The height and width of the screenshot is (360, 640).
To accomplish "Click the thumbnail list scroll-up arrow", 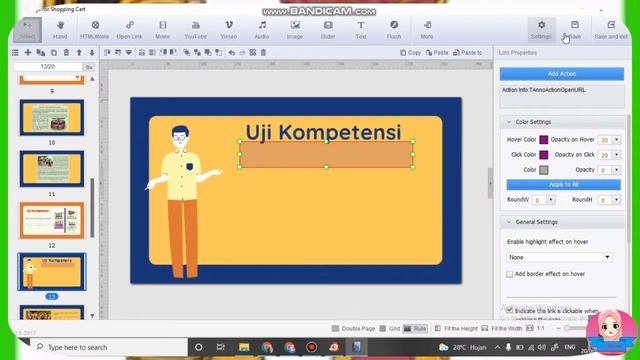I will click(92, 79).
